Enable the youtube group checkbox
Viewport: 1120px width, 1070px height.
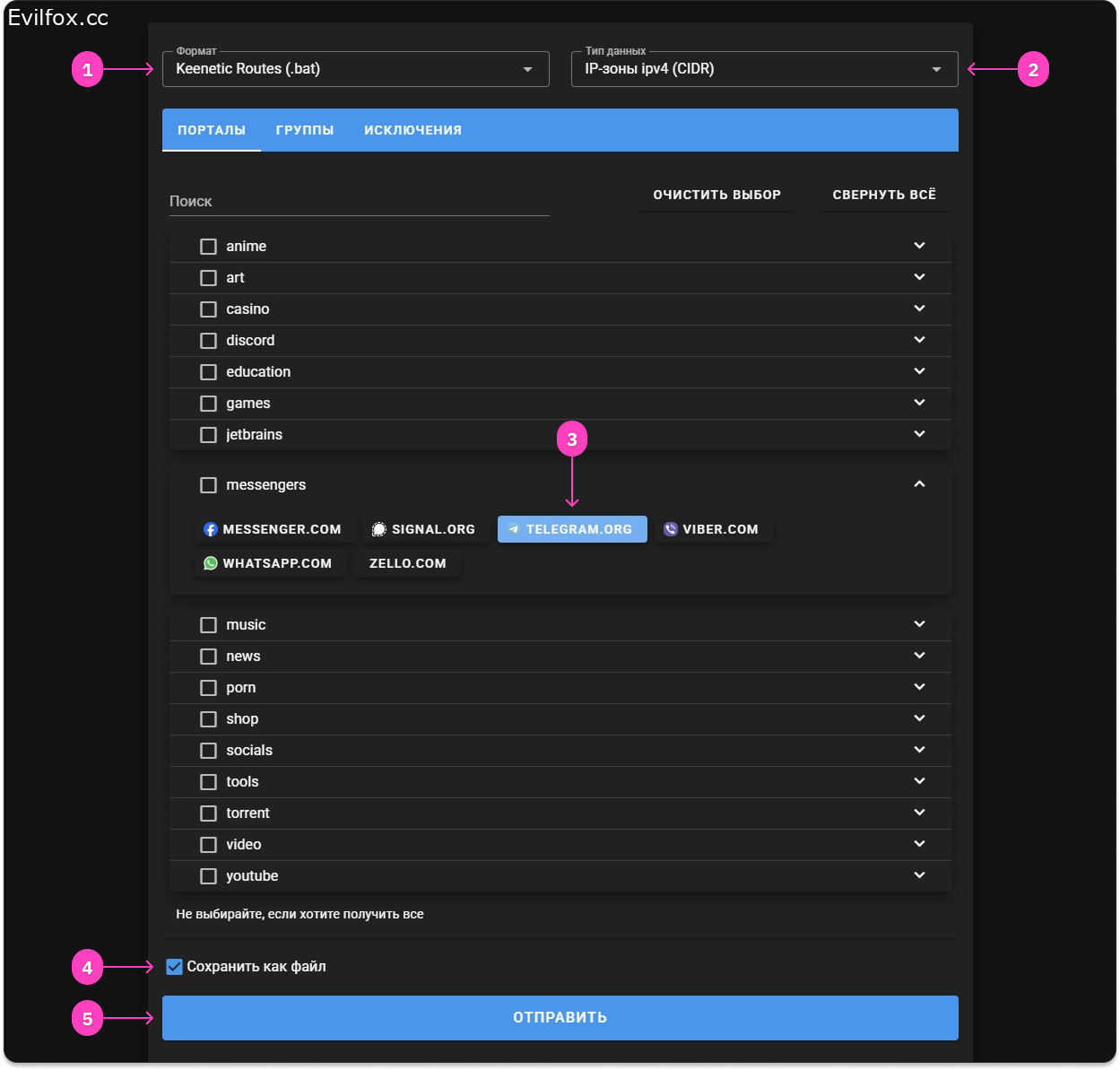[x=209, y=876]
